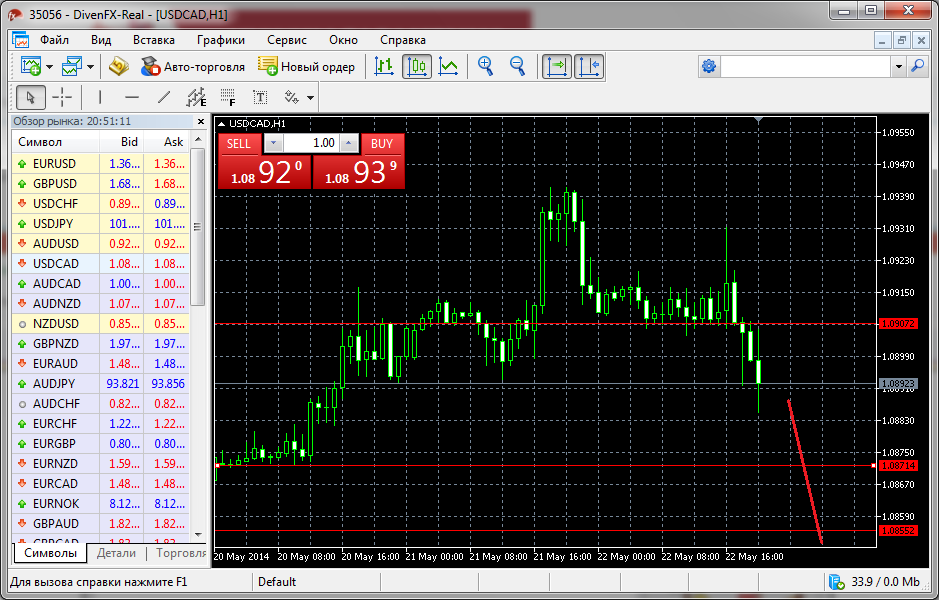Collapse one-click trading panel triangle near USDCAD,H1
The height and width of the screenshot is (600, 939).
(x=222, y=123)
